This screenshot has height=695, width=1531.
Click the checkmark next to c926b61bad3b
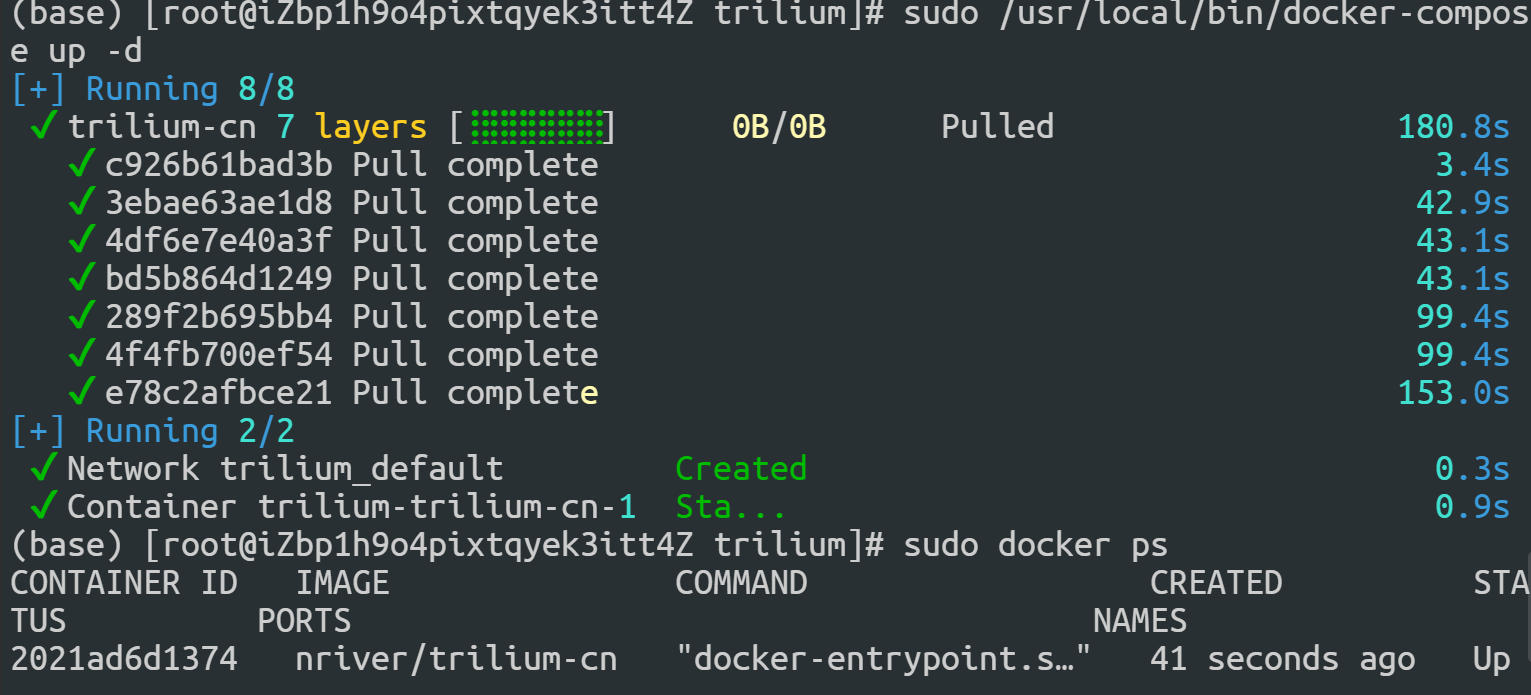[x=82, y=165]
